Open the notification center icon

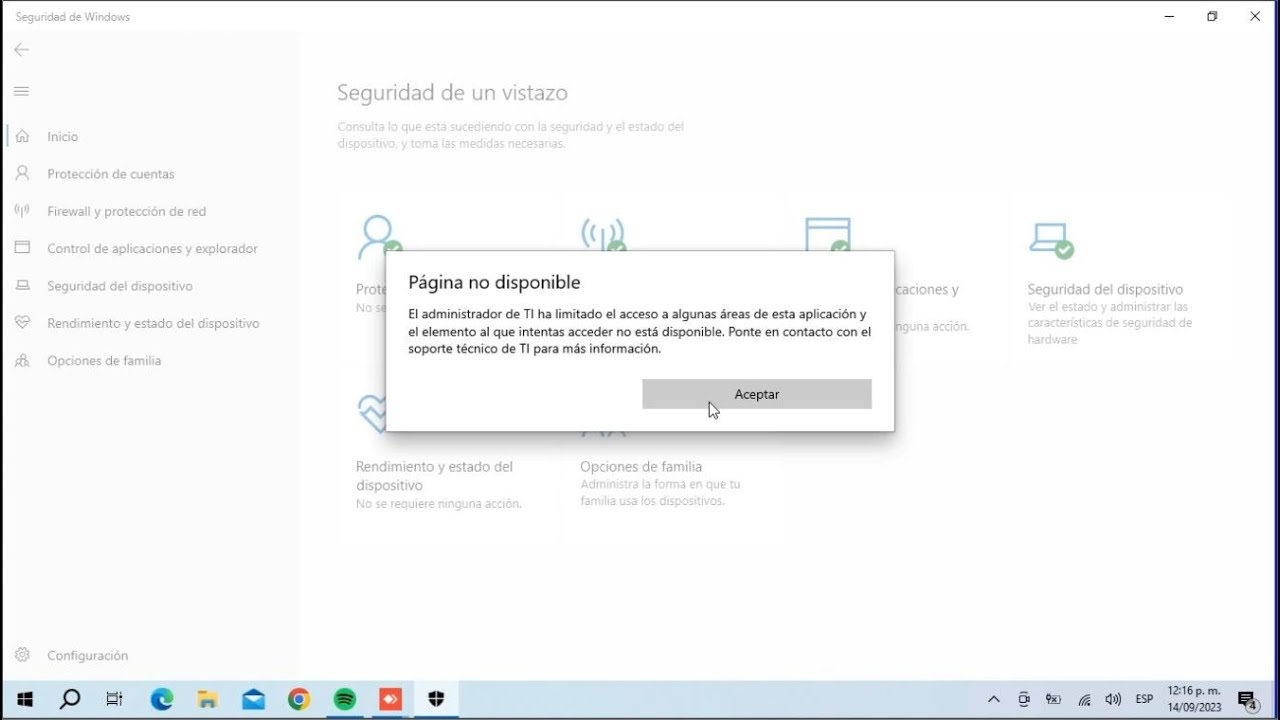tap(1247, 700)
